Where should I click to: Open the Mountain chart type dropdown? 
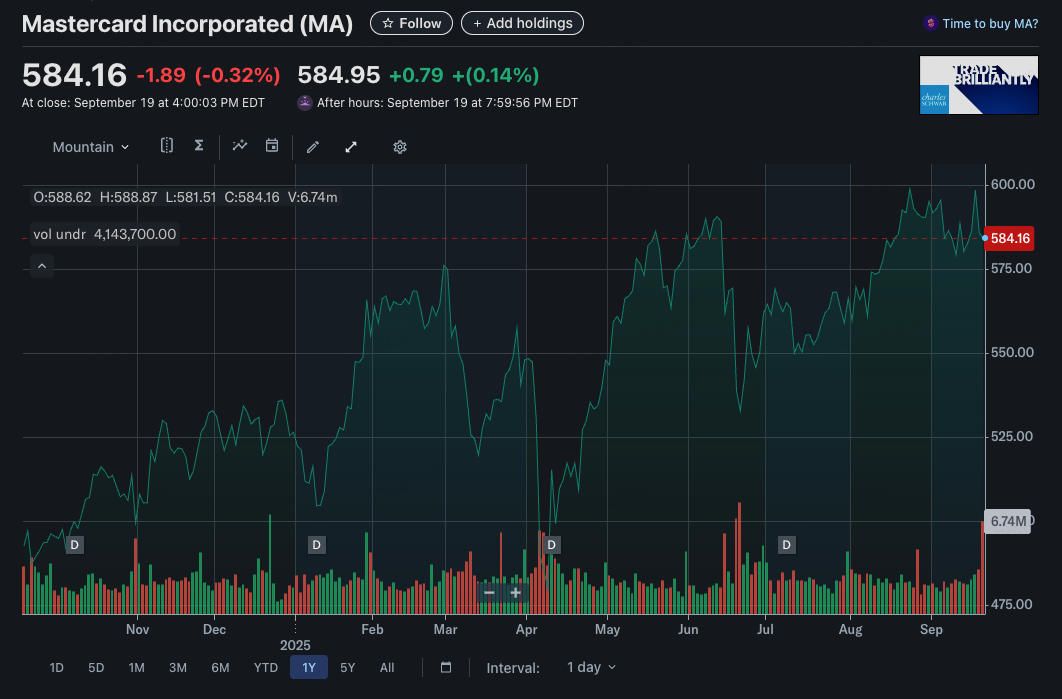click(91, 147)
